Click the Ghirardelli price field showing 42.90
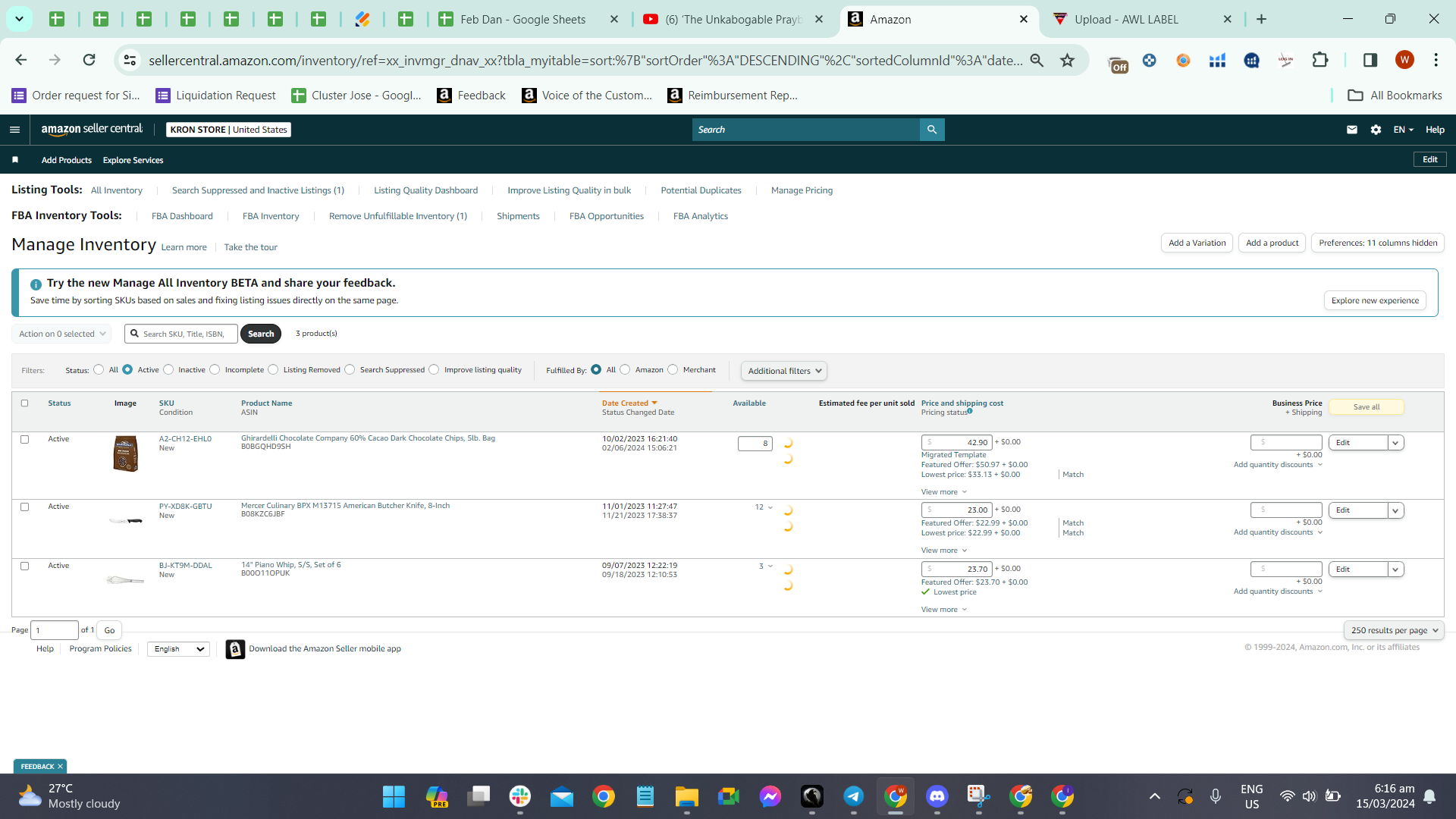1456x819 pixels. coord(956,443)
